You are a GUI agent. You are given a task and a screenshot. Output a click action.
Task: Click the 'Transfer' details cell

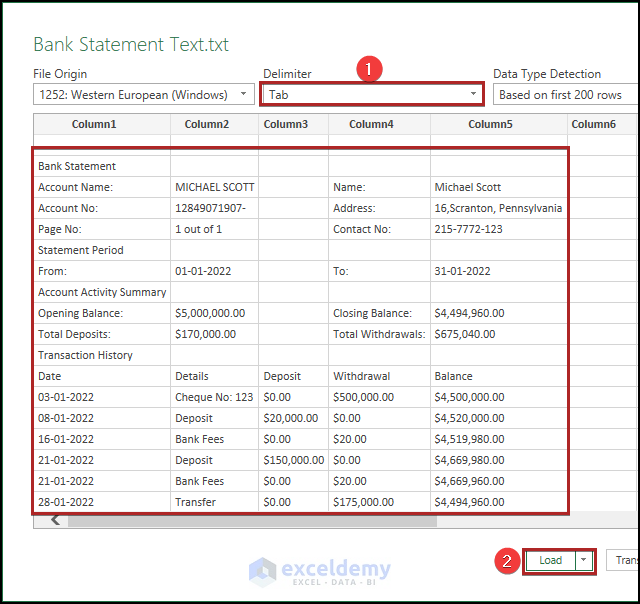pyautogui.click(x=214, y=502)
